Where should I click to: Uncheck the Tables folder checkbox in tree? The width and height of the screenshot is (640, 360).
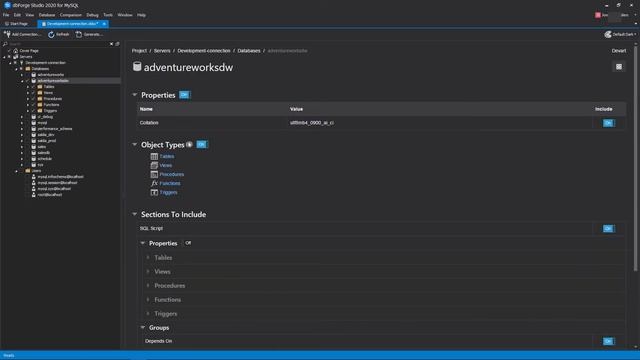click(33, 87)
